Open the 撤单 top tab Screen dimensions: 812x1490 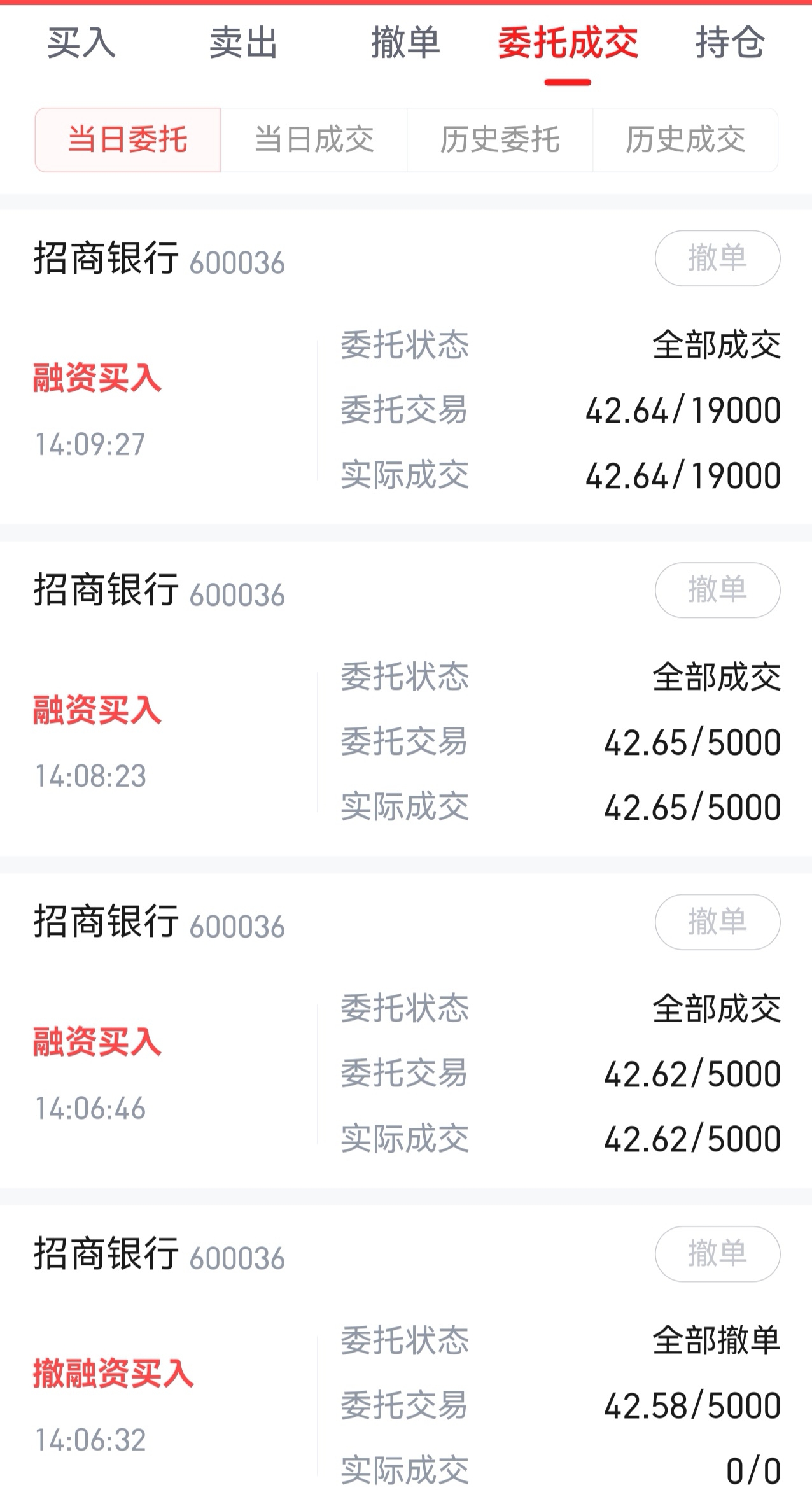point(405,43)
